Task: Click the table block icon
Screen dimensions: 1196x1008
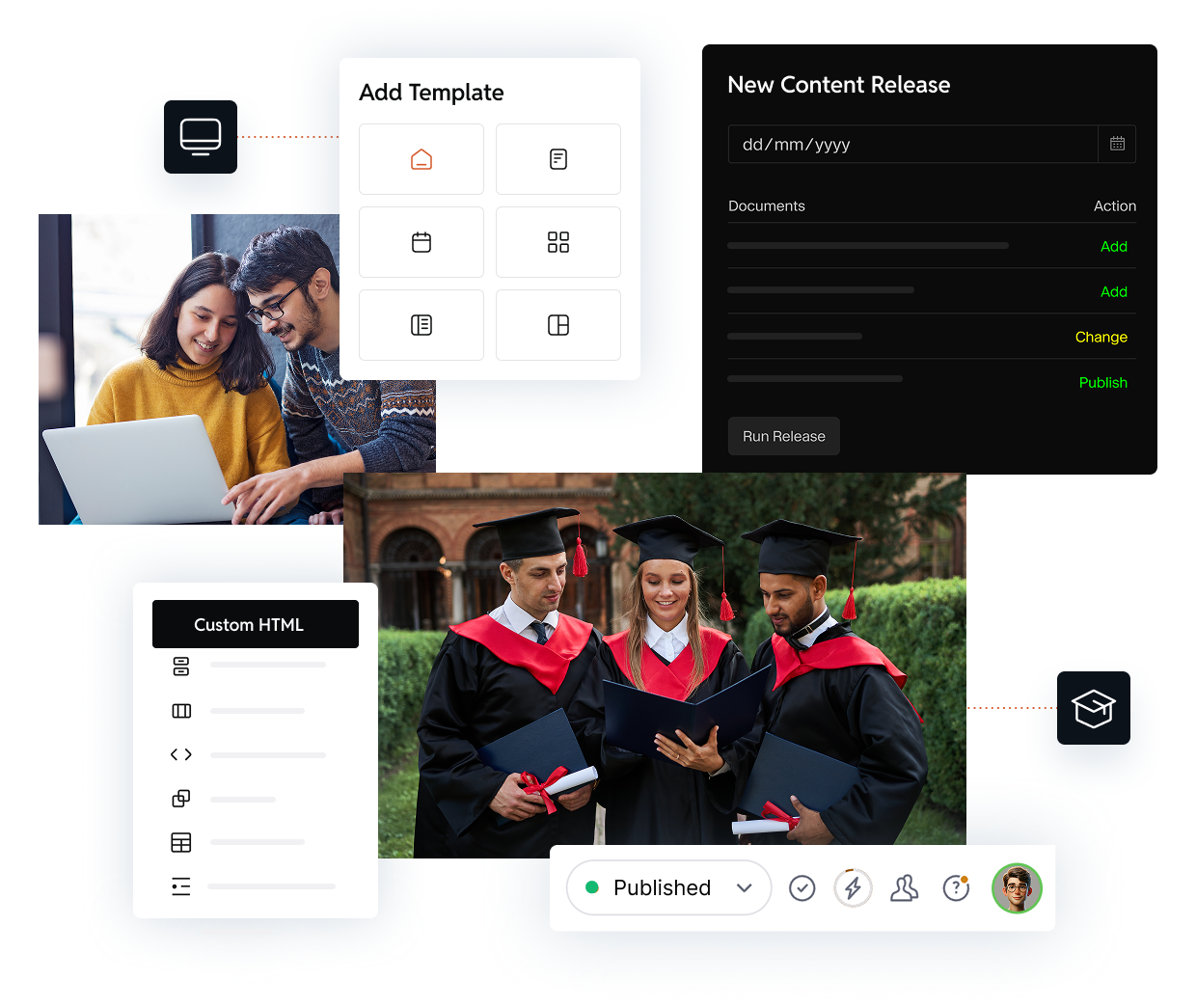Action: [181, 842]
